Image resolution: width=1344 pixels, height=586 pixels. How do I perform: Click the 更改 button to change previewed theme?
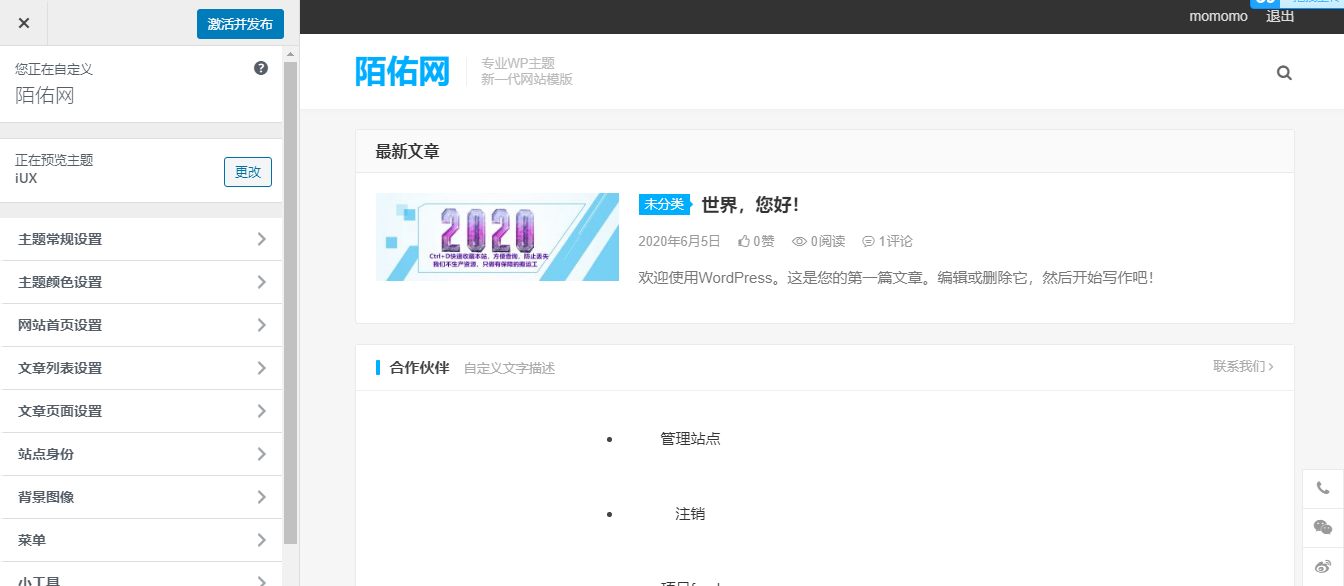point(247,172)
